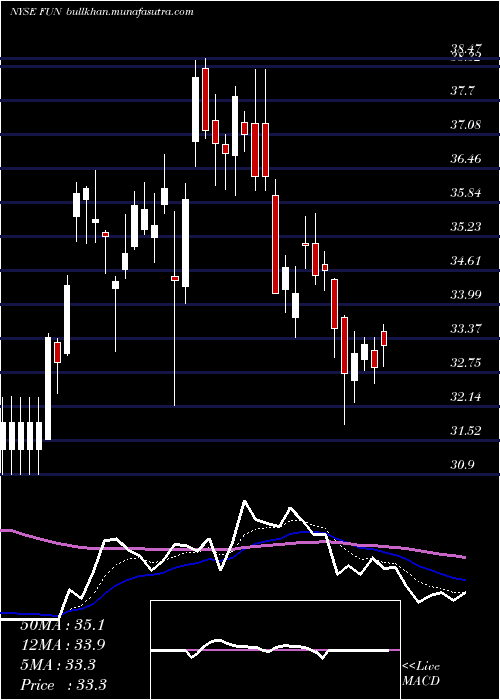Click the 'NYSE FUN bullkhan.munafasutra.com' chart title

point(101,12)
